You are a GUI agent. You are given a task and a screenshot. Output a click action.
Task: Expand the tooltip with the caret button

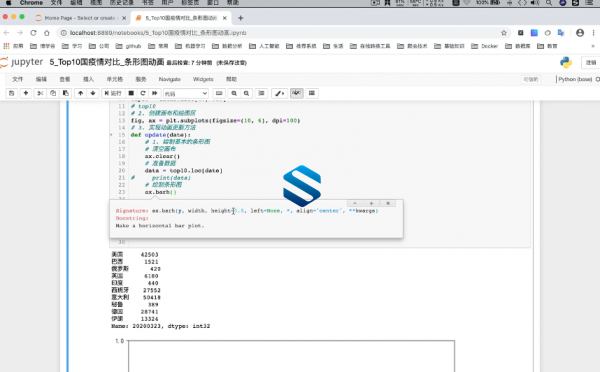point(355,203)
